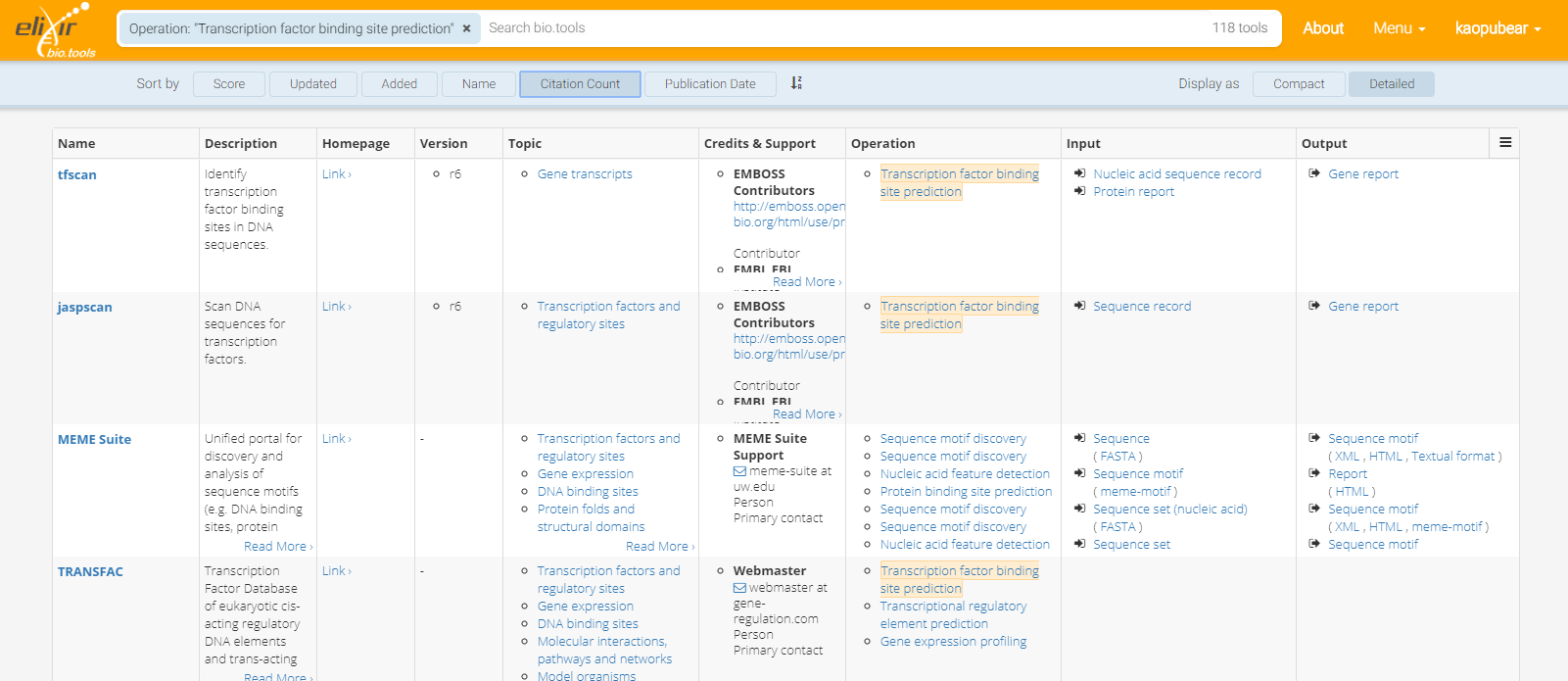Open the column visibility hamburger icon

1505,143
